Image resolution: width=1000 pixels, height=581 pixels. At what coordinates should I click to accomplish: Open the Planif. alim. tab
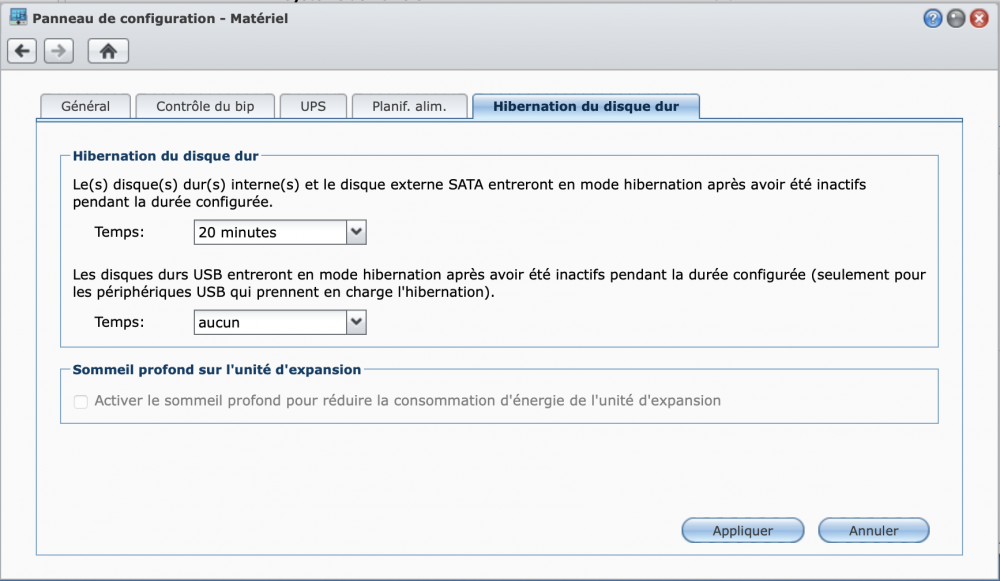(409, 107)
